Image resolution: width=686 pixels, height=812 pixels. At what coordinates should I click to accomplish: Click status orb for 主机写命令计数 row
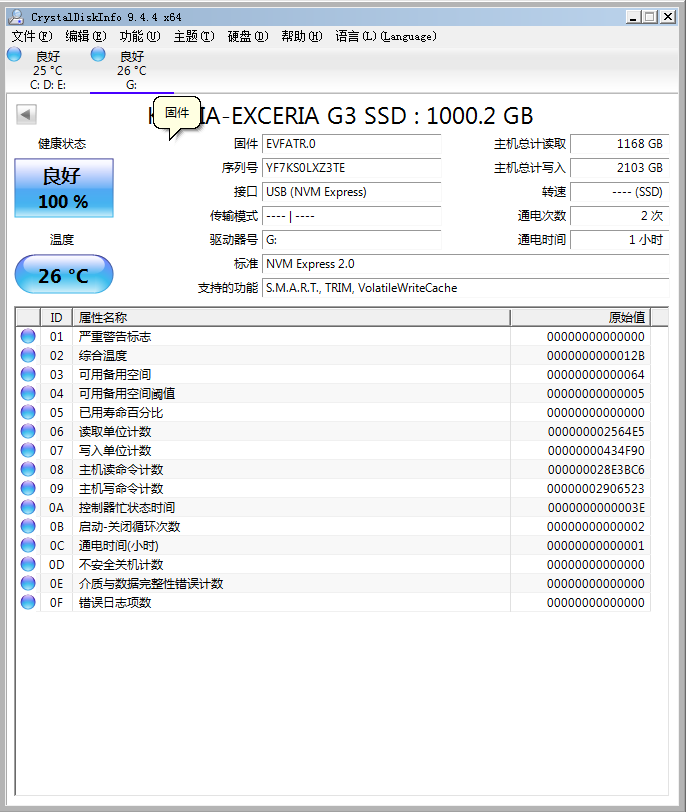[28, 488]
